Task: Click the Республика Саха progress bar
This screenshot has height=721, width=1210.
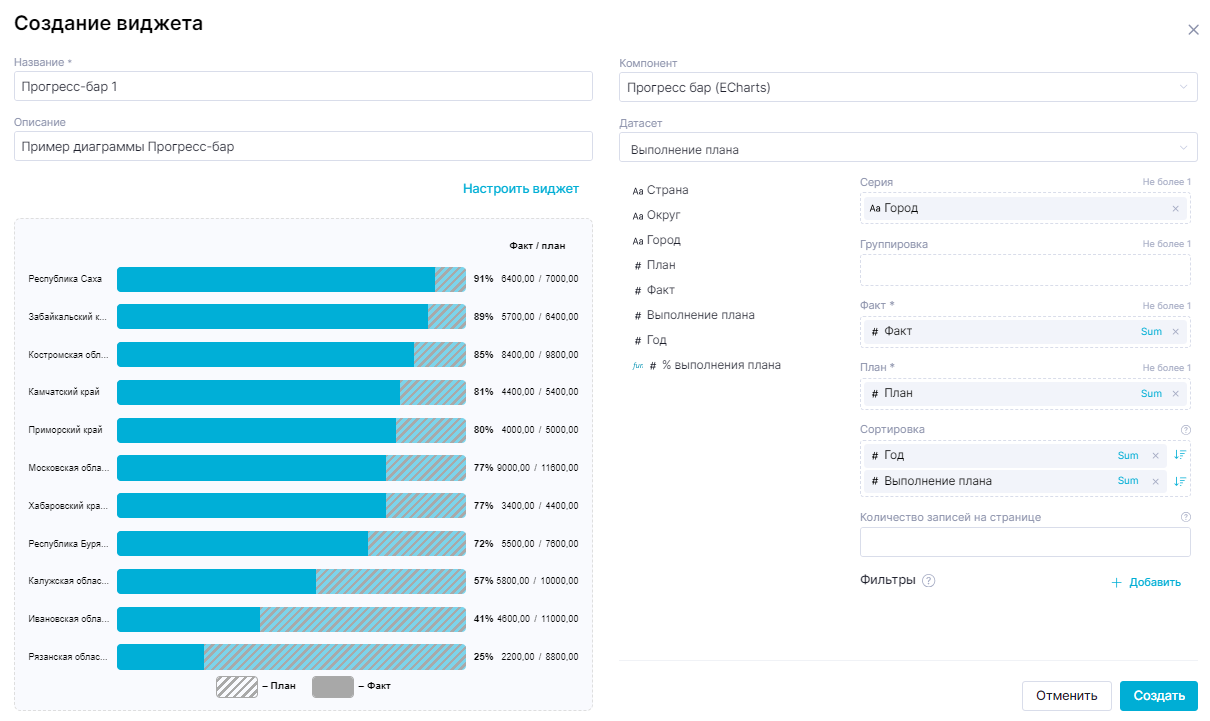Action: pyautogui.click(x=290, y=279)
